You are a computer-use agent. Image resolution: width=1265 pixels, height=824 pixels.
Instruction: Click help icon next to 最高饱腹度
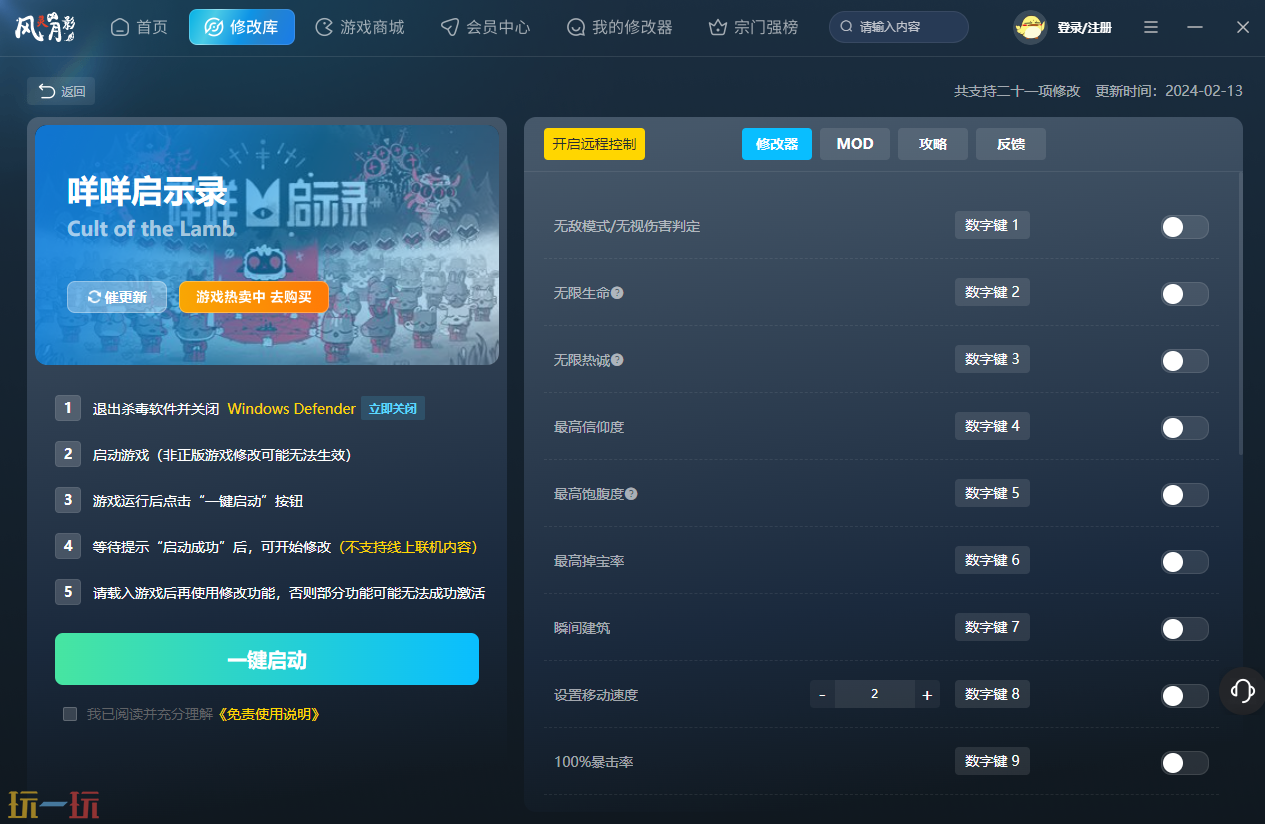tap(631, 494)
